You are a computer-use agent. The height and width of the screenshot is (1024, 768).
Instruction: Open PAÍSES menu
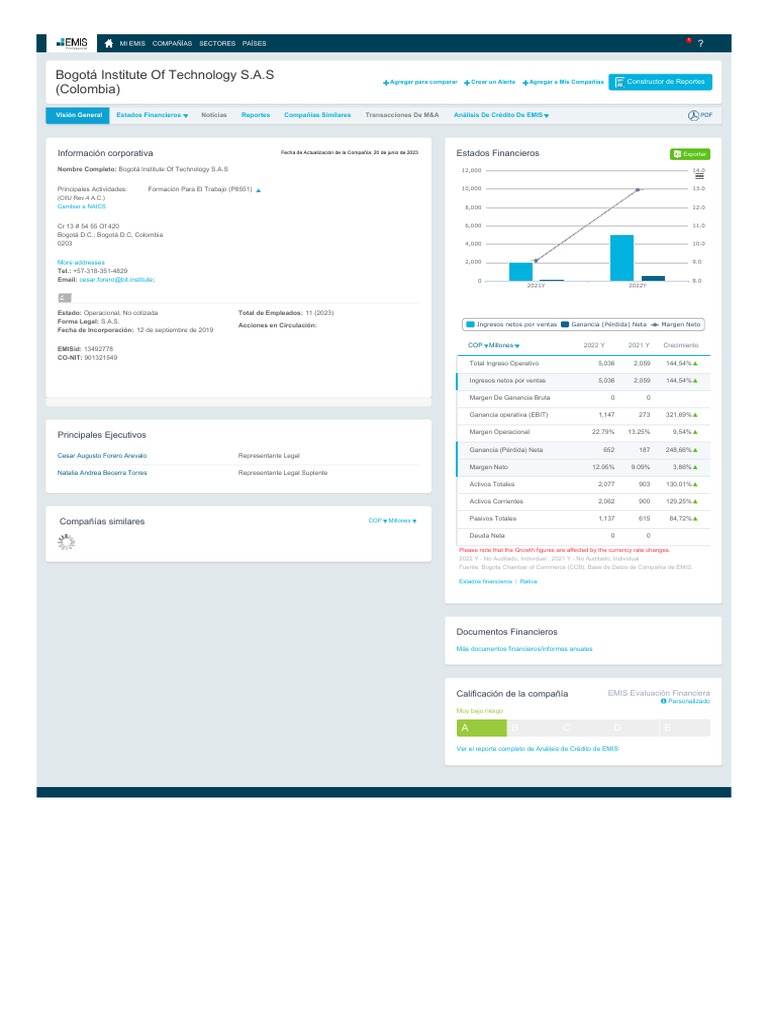click(x=254, y=44)
